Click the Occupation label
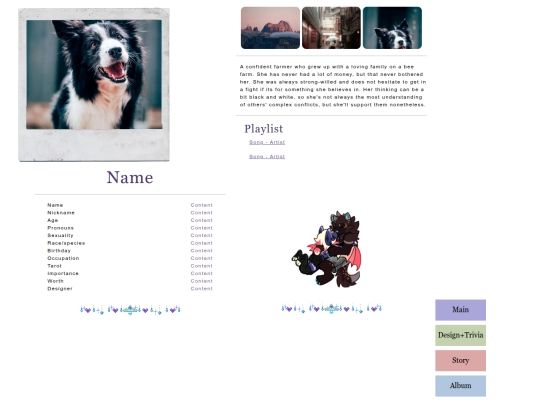This screenshot has height=405, width=540. click(x=63, y=258)
